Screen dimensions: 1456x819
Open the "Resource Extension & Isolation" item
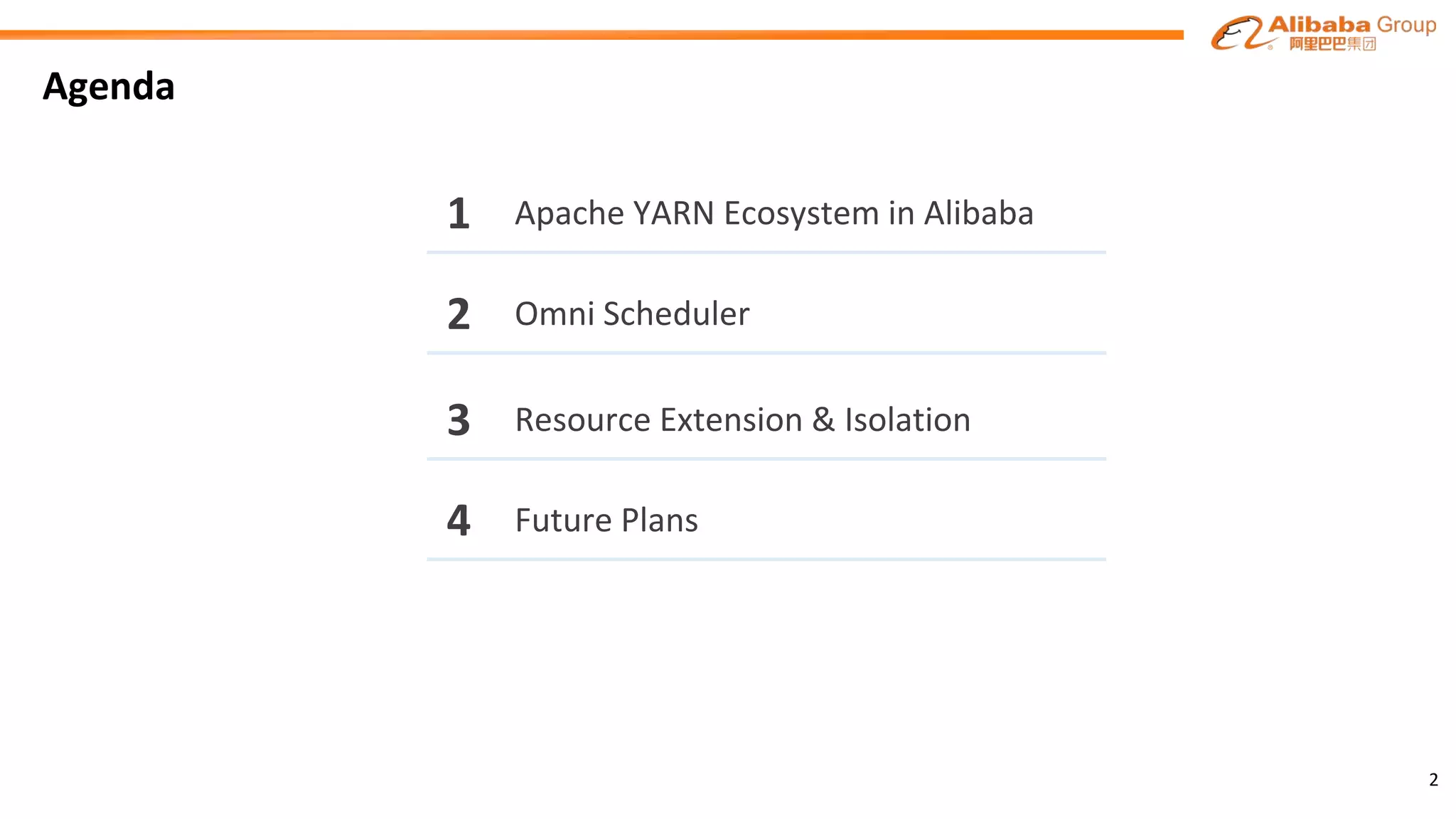coord(742,420)
